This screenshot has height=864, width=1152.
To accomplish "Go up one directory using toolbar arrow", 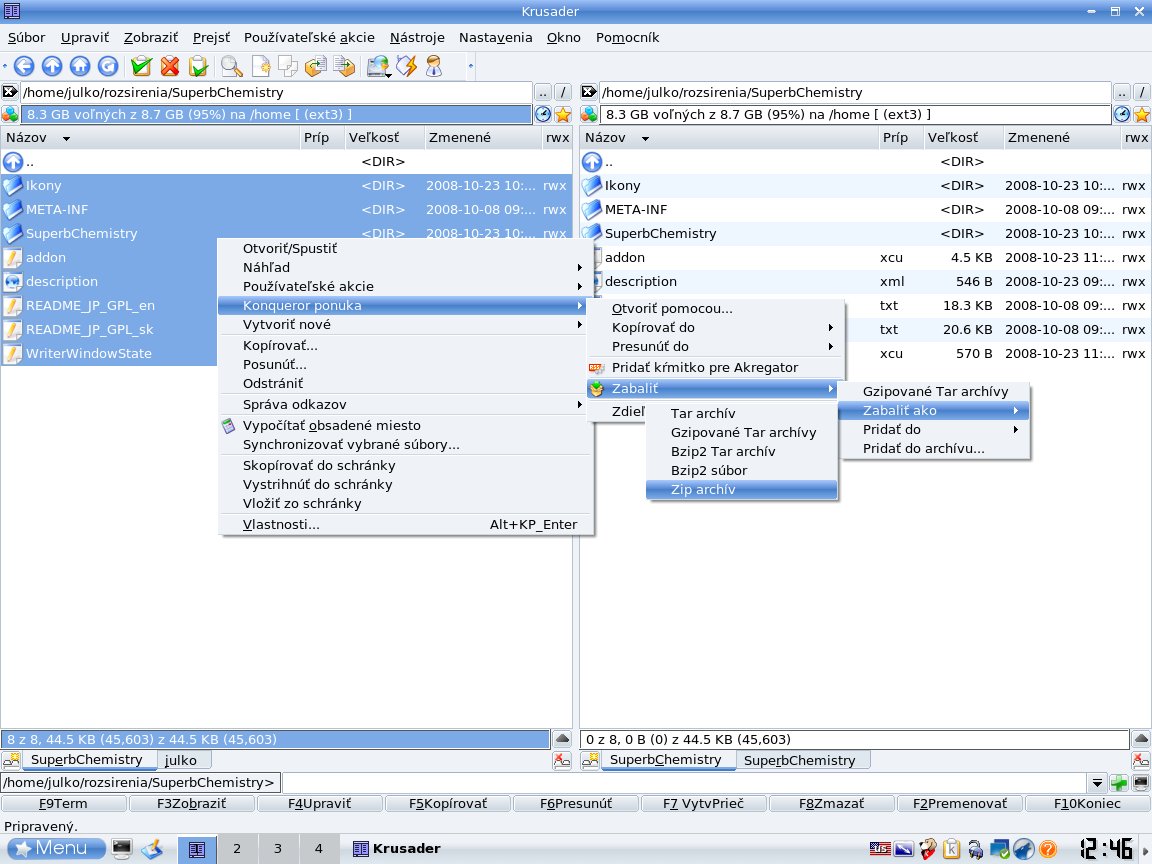I will point(52,66).
